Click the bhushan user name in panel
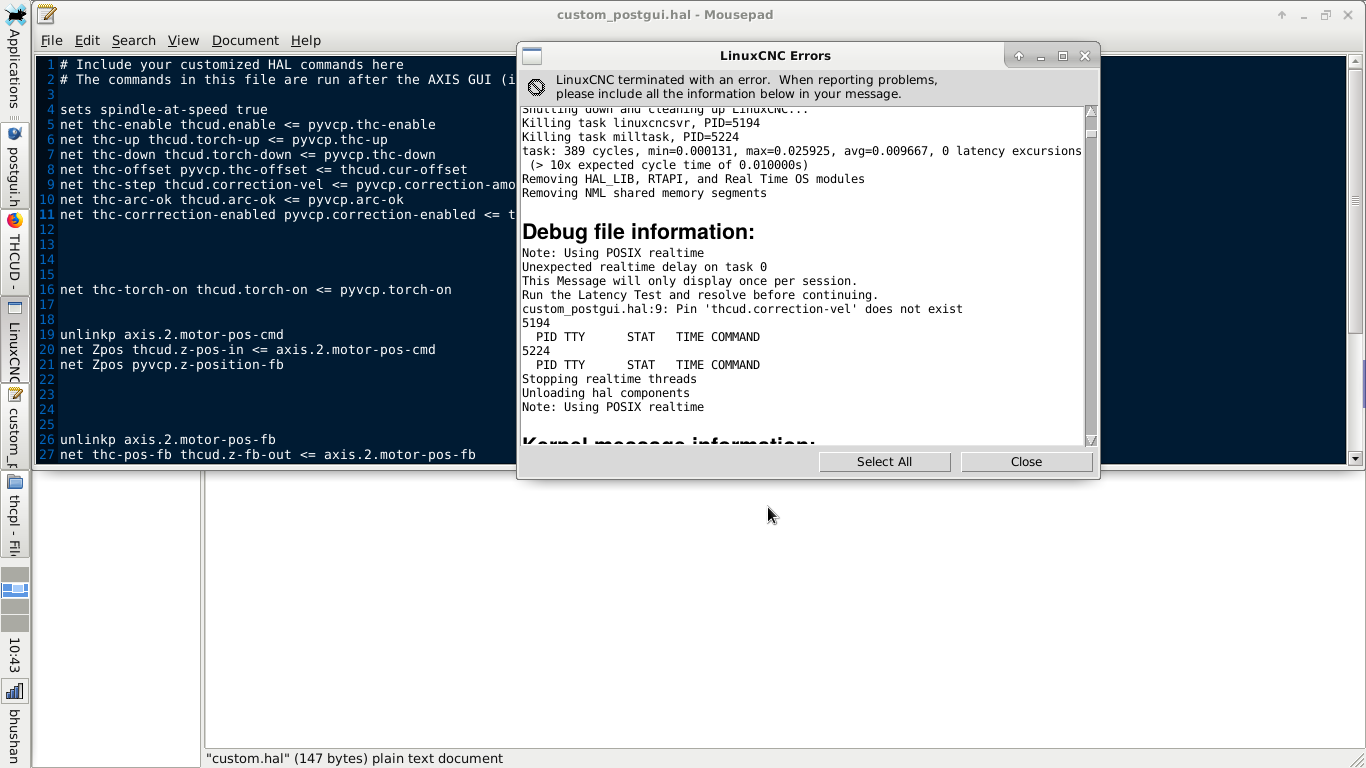 pos(15,736)
